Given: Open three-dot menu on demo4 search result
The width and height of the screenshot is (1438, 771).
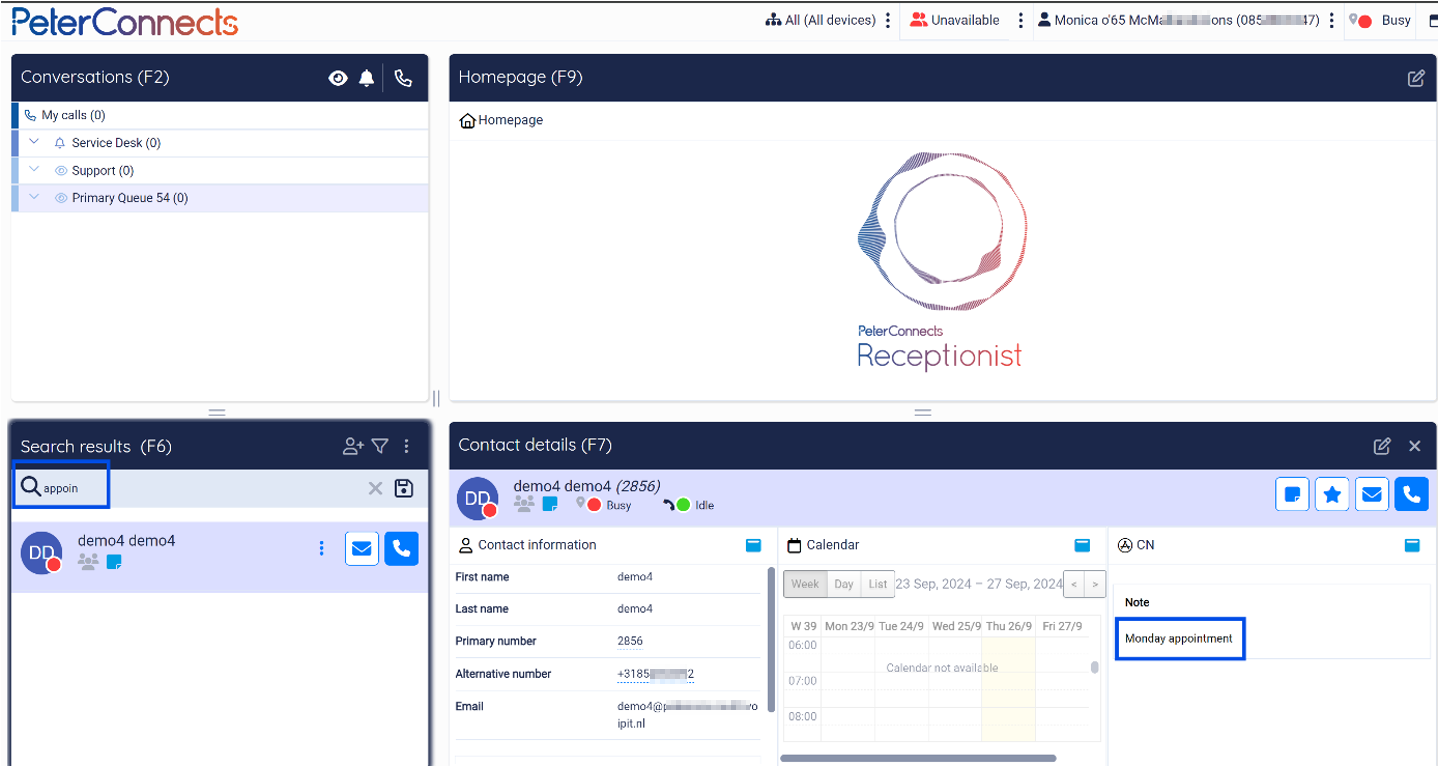Looking at the screenshot, I should point(321,548).
